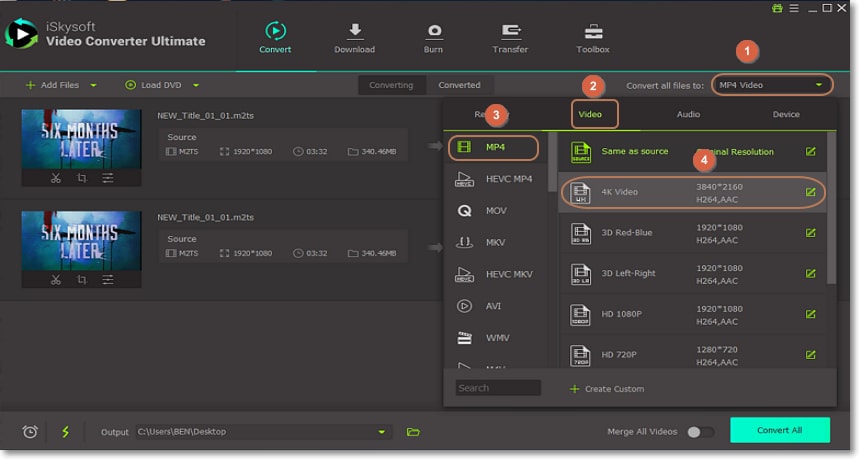Open the schedule alarm clock icon

coord(30,432)
